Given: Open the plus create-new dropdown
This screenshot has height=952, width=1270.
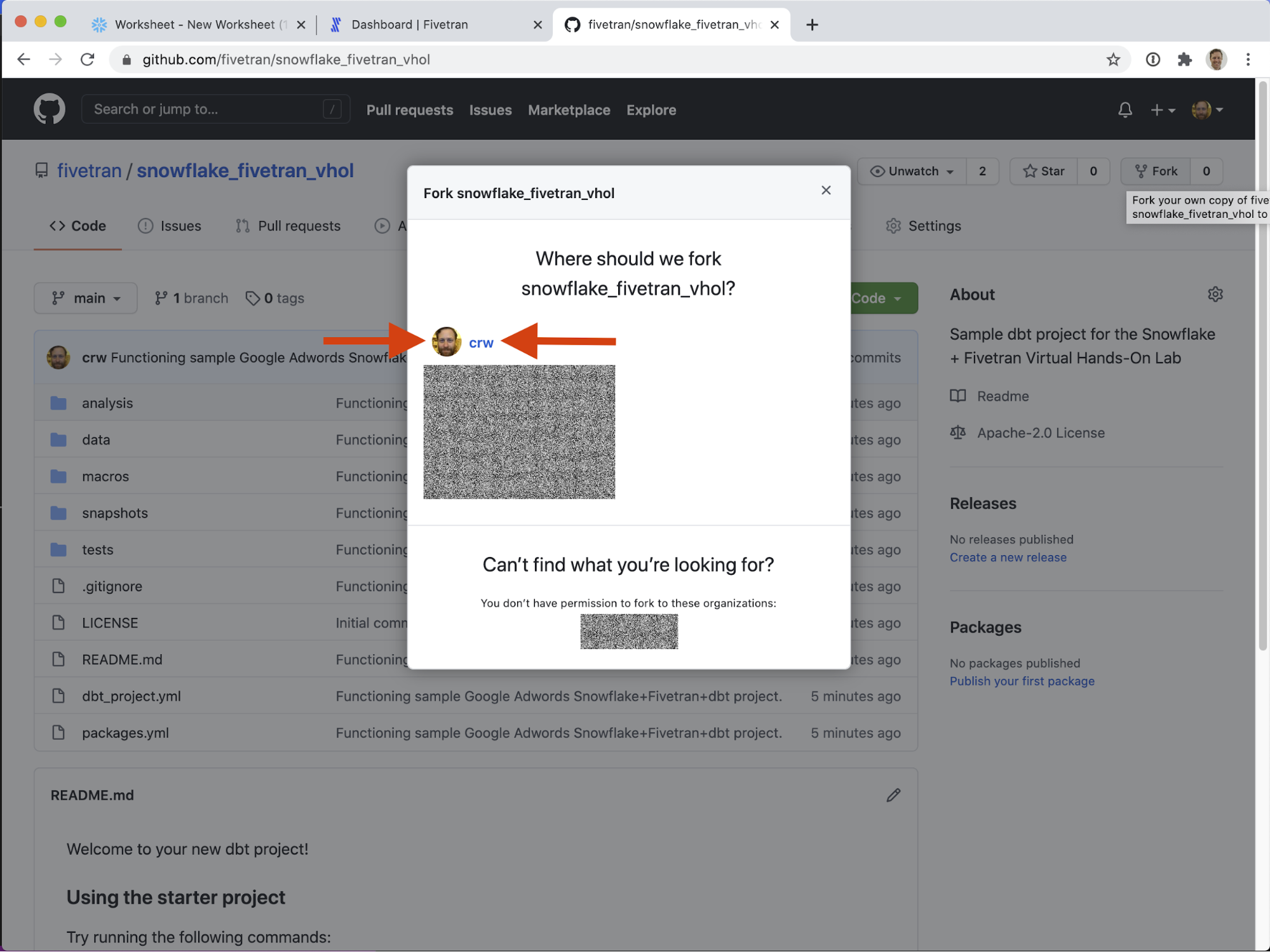Looking at the screenshot, I should pyautogui.click(x=1162, y=110).
